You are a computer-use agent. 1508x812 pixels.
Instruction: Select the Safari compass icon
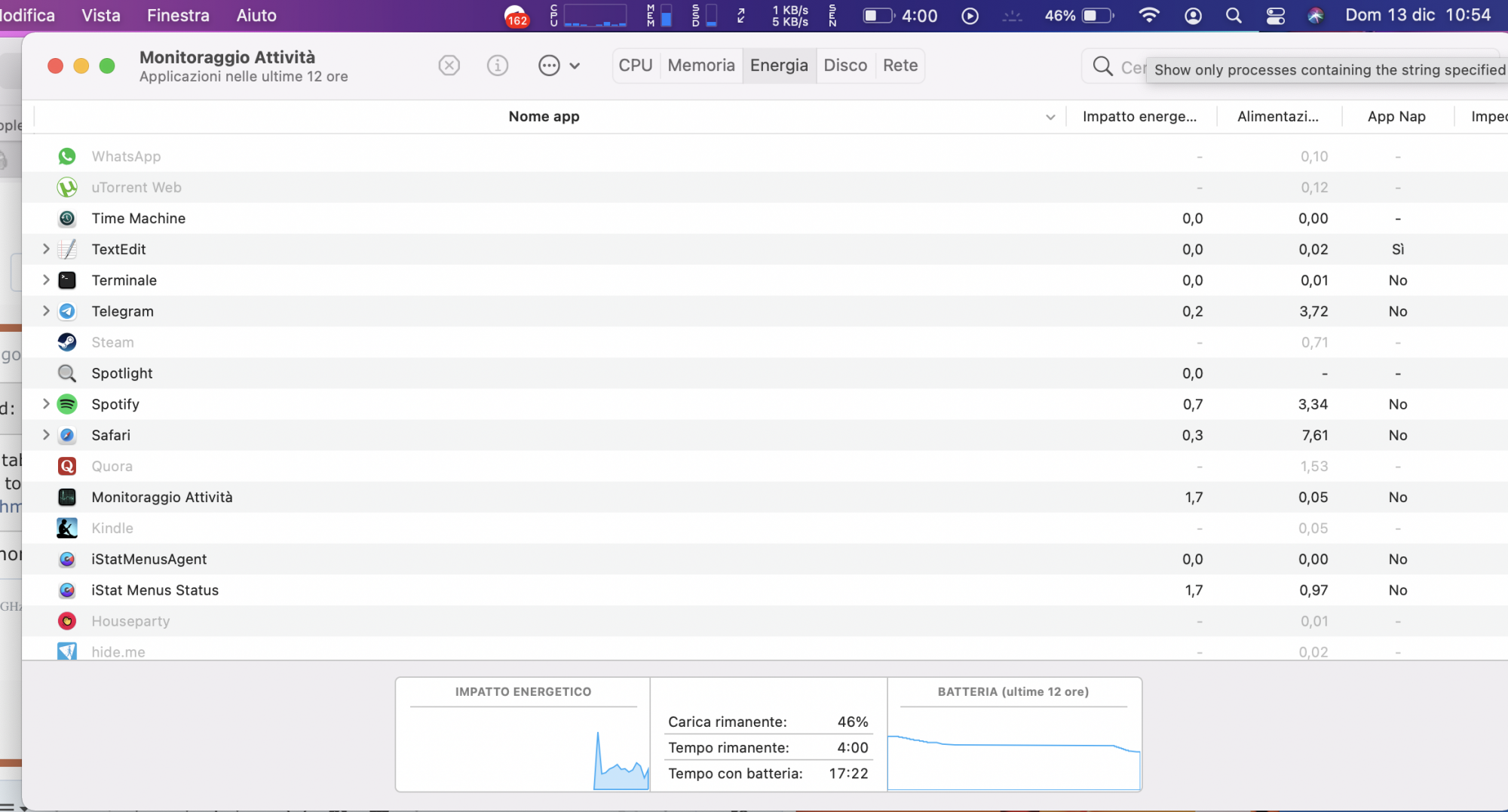[67, 435]
